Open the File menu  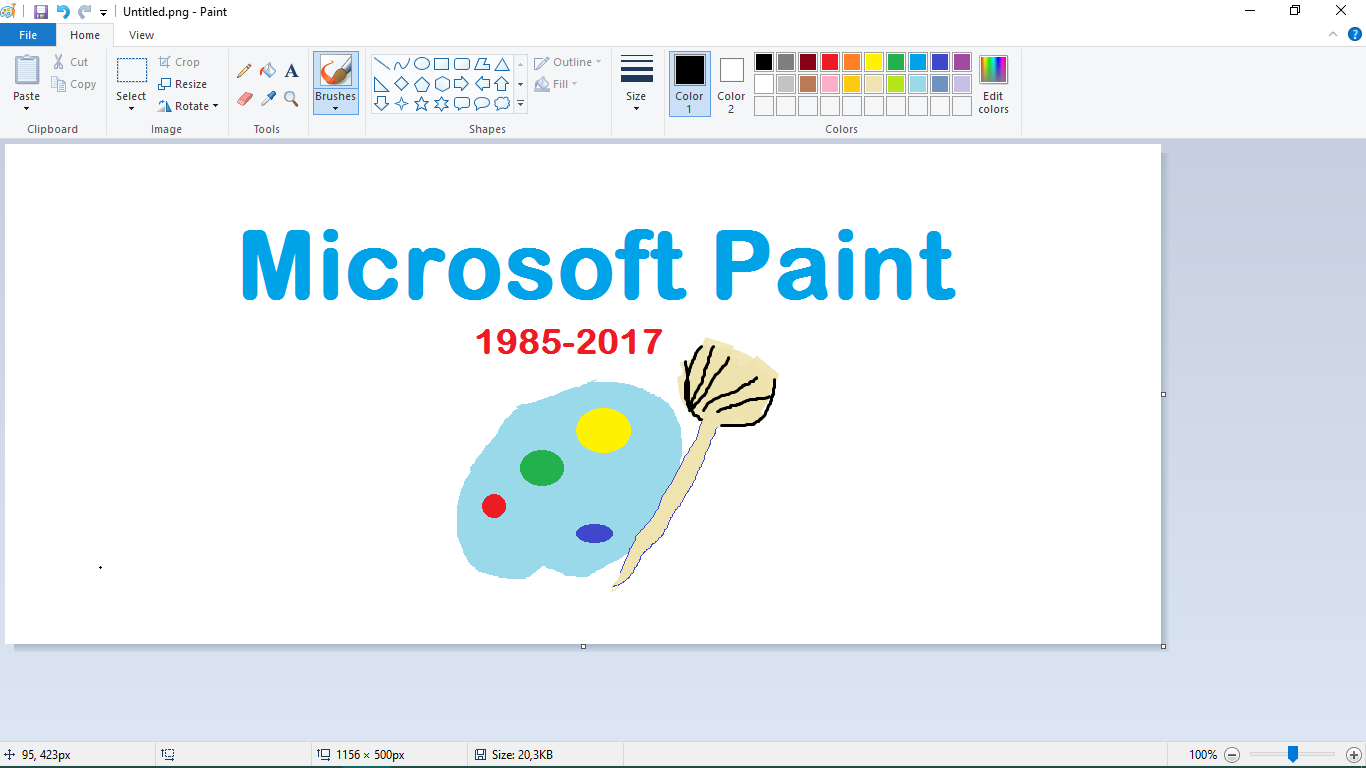point(28,34)
